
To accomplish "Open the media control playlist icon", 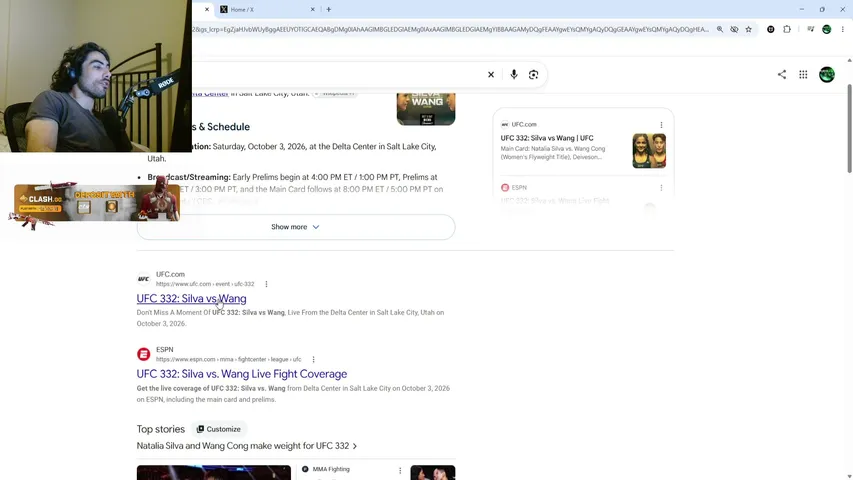I will coord(811,29).
